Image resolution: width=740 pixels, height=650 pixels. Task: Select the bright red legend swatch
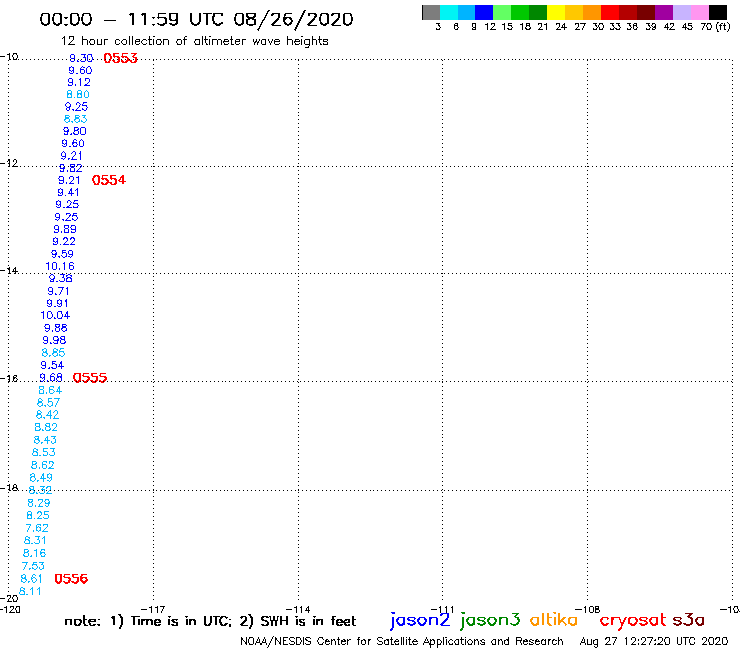610,12
